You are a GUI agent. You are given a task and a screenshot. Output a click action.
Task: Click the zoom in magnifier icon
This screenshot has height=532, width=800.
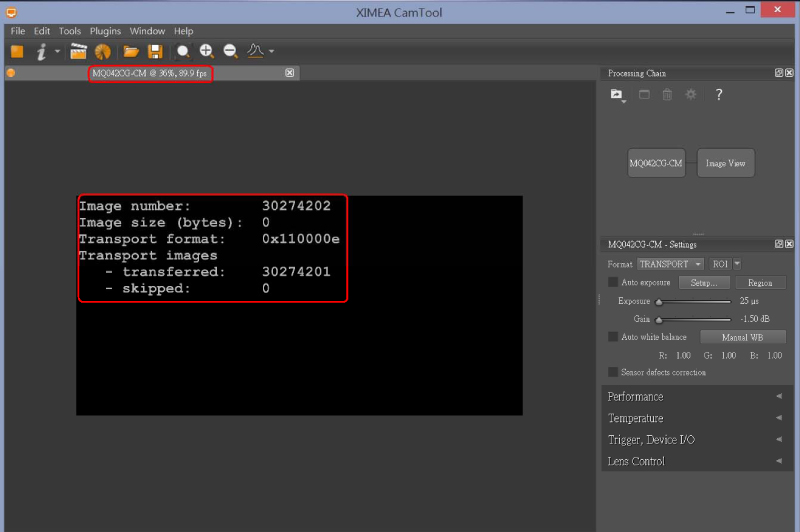[207, 51]
